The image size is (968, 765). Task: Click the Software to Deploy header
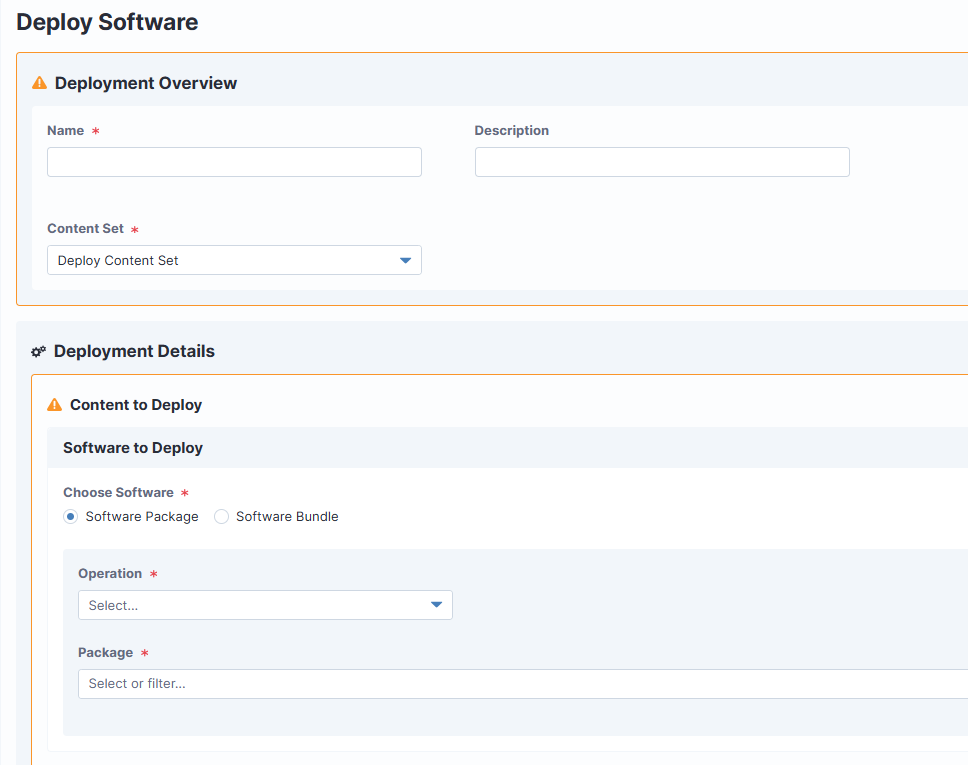(x=133, y=448)
